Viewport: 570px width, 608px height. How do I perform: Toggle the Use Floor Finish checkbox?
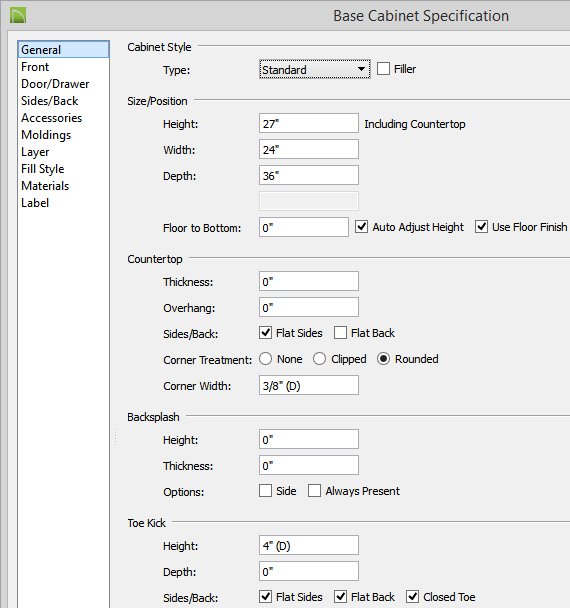click(481, 226)
